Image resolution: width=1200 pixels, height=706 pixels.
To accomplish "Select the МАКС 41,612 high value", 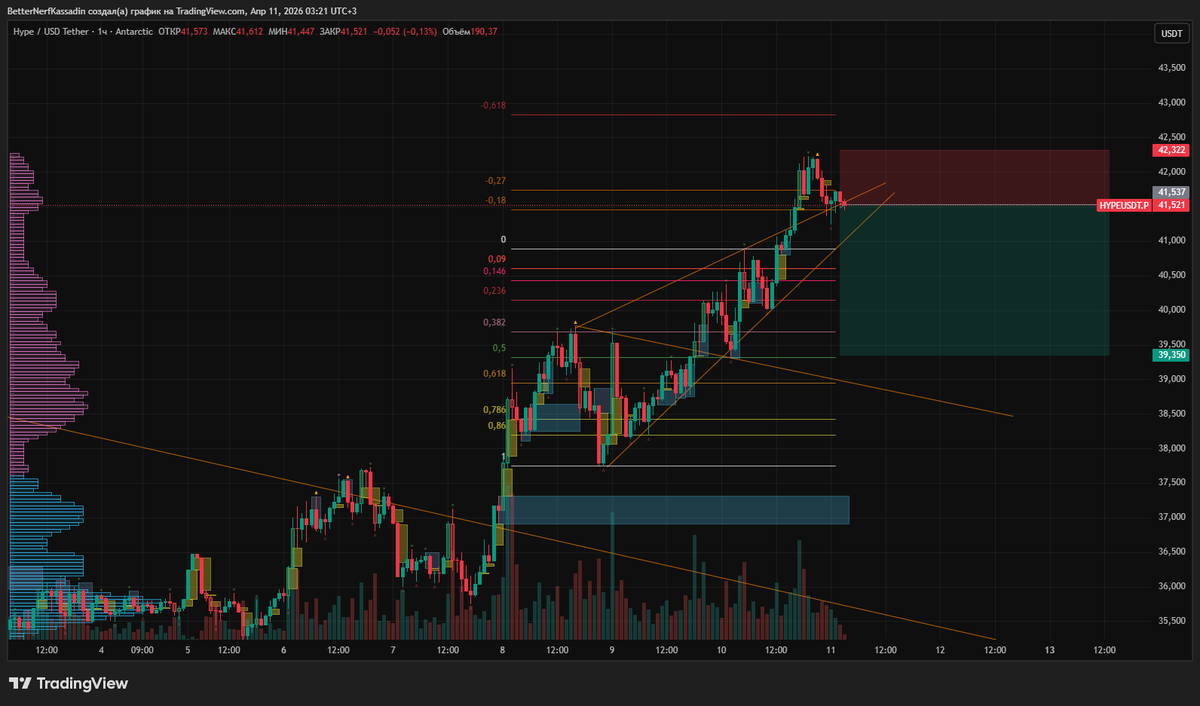I will coord(237,32).
